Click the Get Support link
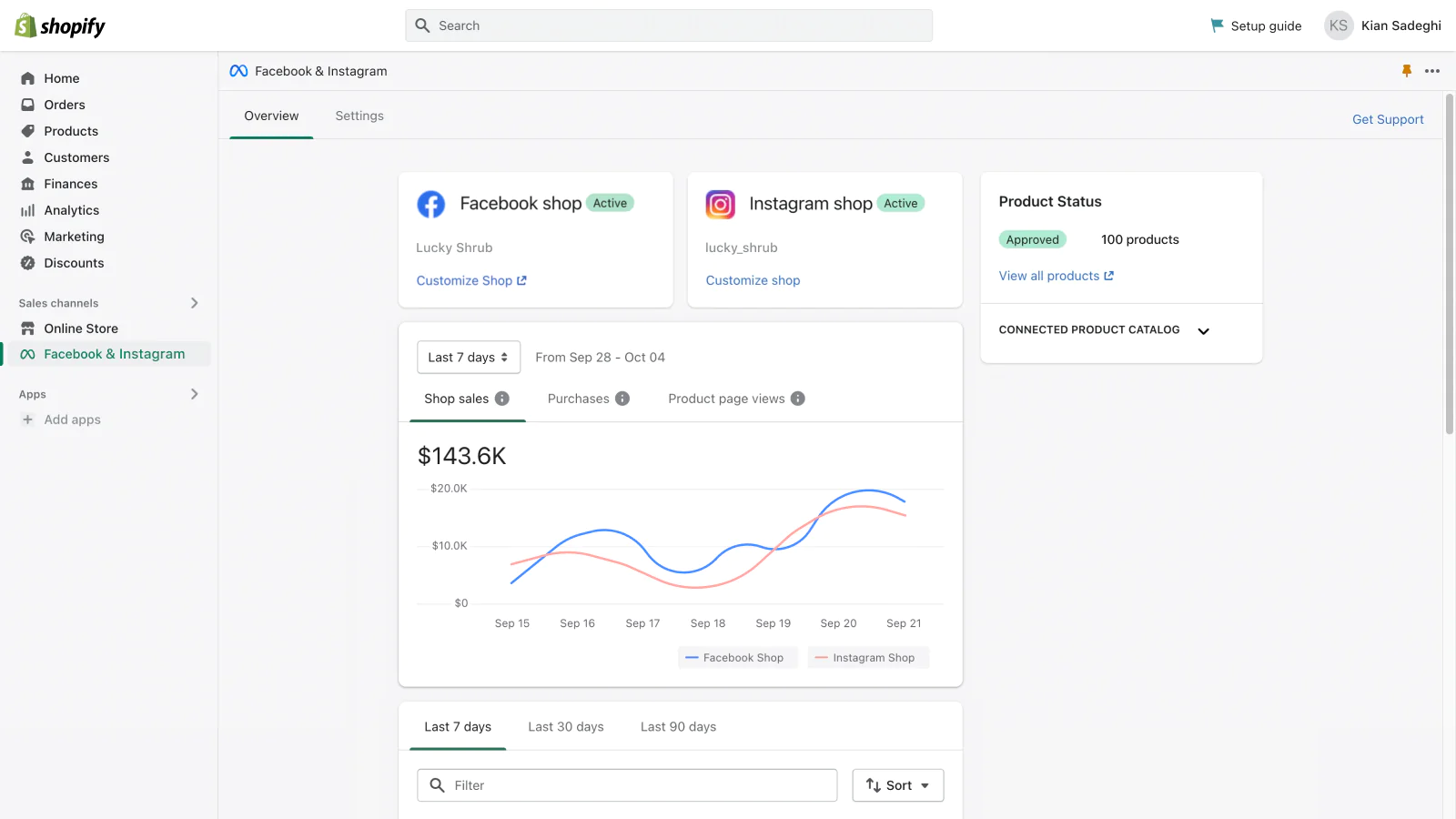Screen dimensions: 1456x819 tap(1388, 119)
